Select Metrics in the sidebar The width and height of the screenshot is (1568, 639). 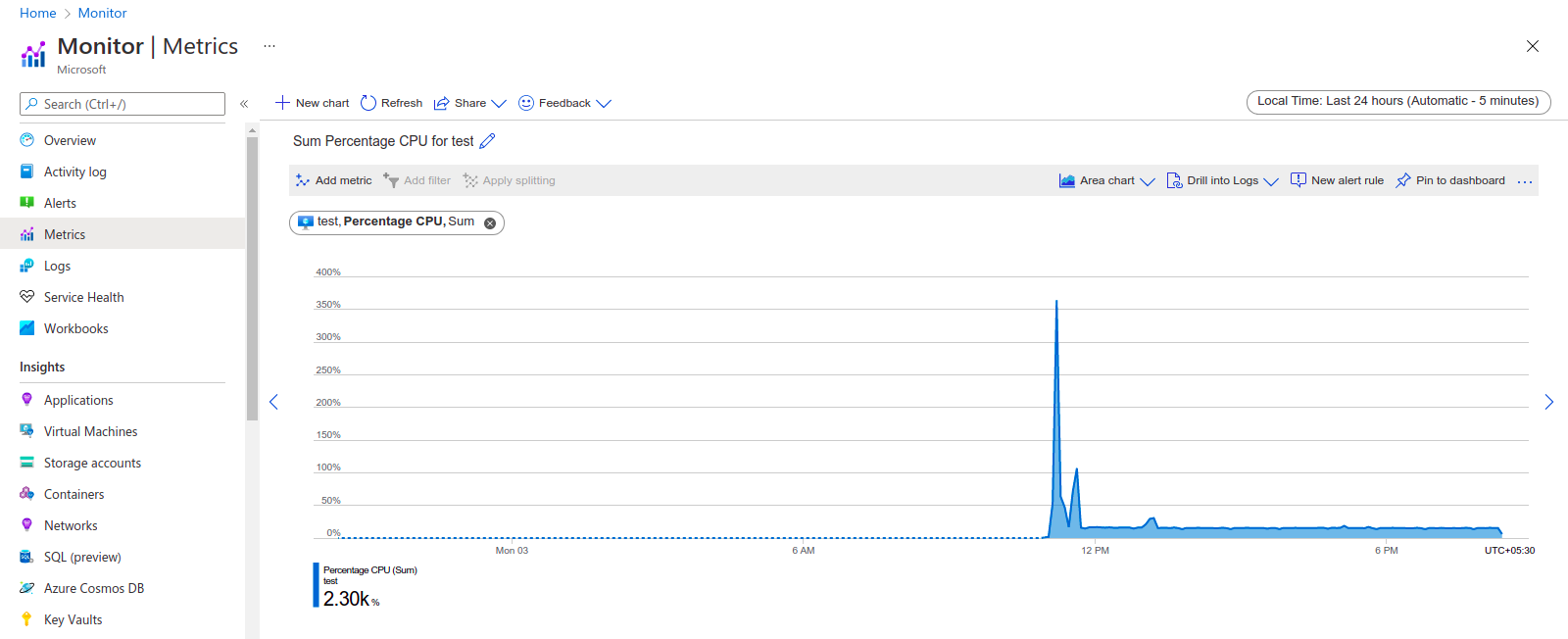click(x=122, y=234)
